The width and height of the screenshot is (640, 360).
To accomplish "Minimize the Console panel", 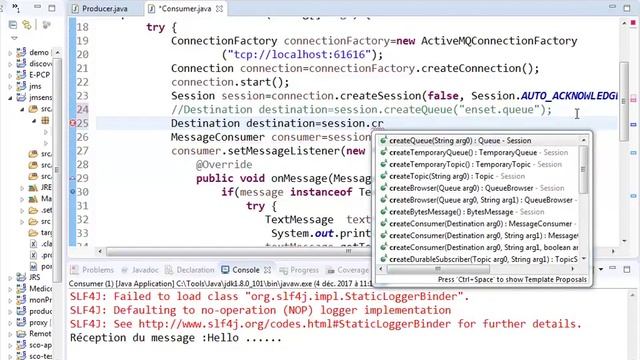I will [612, 268].
